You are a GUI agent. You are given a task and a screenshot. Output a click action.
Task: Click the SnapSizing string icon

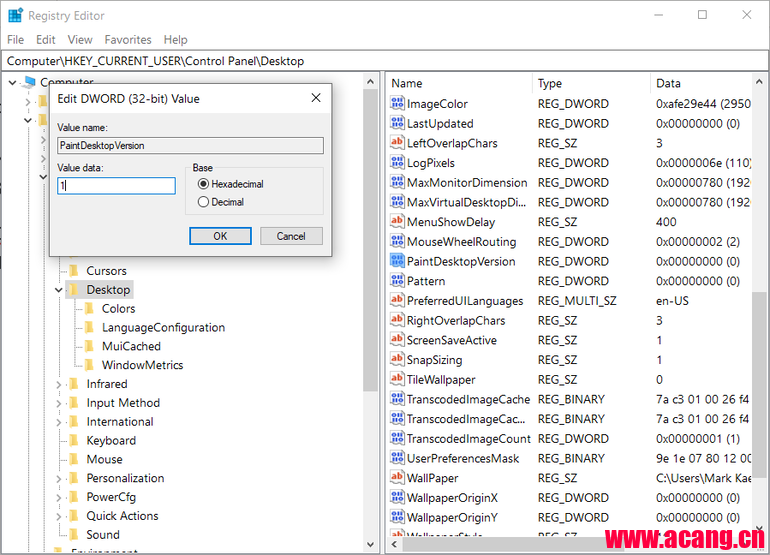[397, 360]
